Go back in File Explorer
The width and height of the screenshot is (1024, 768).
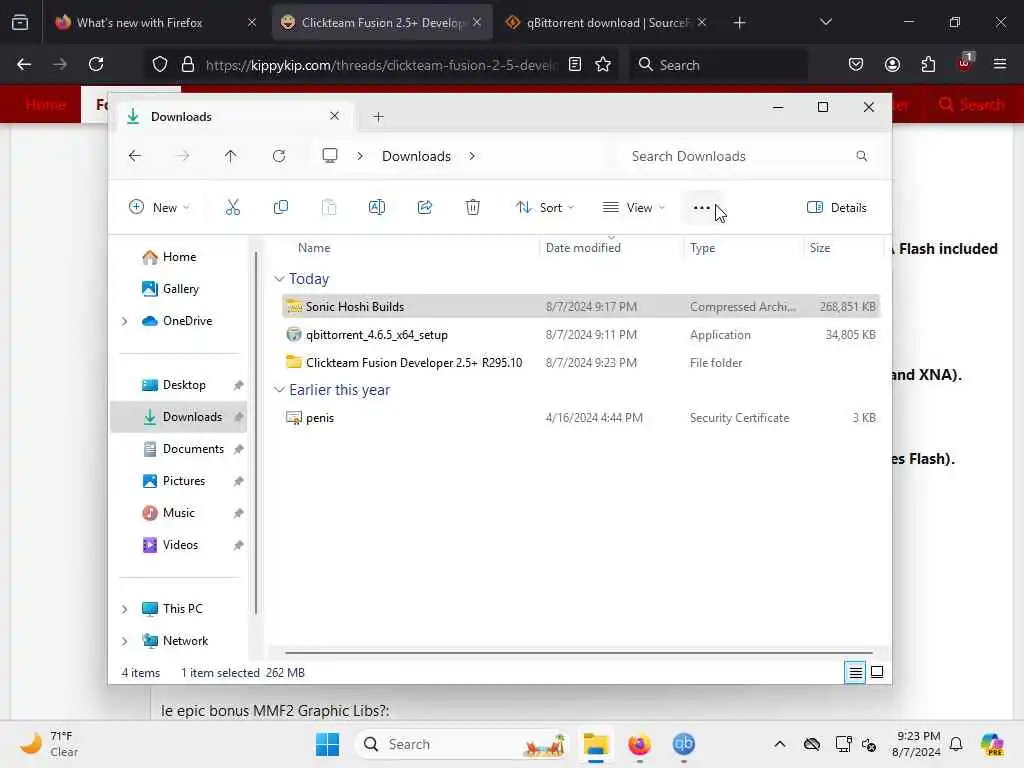point(135,156)
